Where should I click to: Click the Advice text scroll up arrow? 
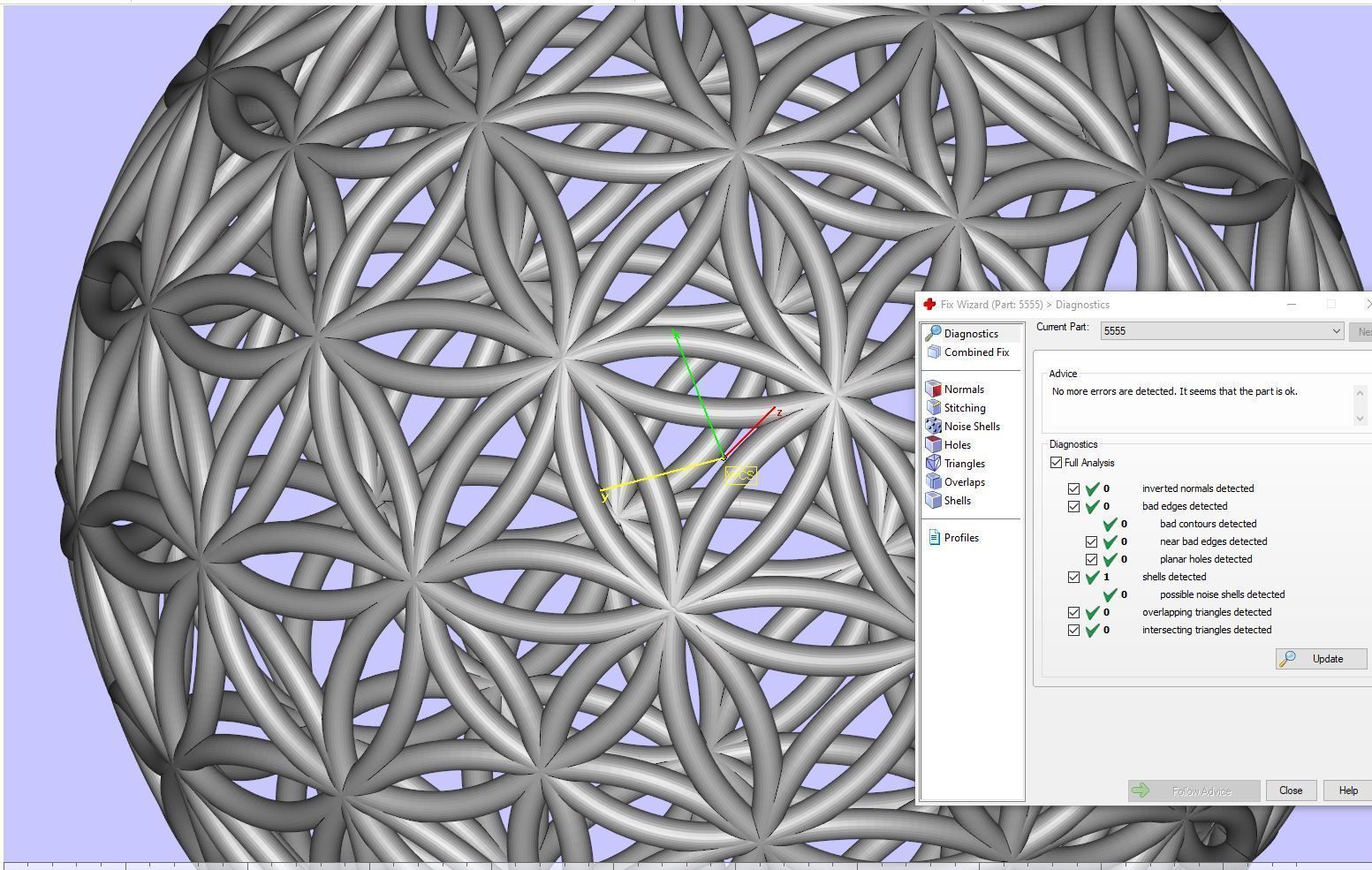tap(1360, 392)
